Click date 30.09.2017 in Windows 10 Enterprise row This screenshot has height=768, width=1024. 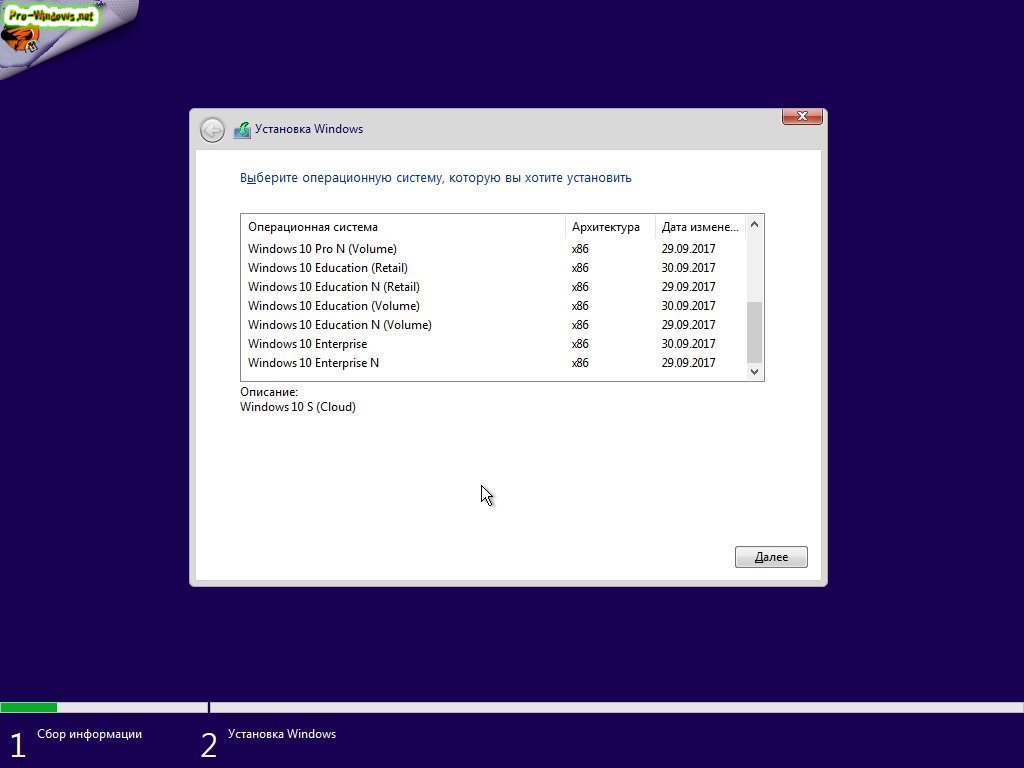tap(688, 344)
